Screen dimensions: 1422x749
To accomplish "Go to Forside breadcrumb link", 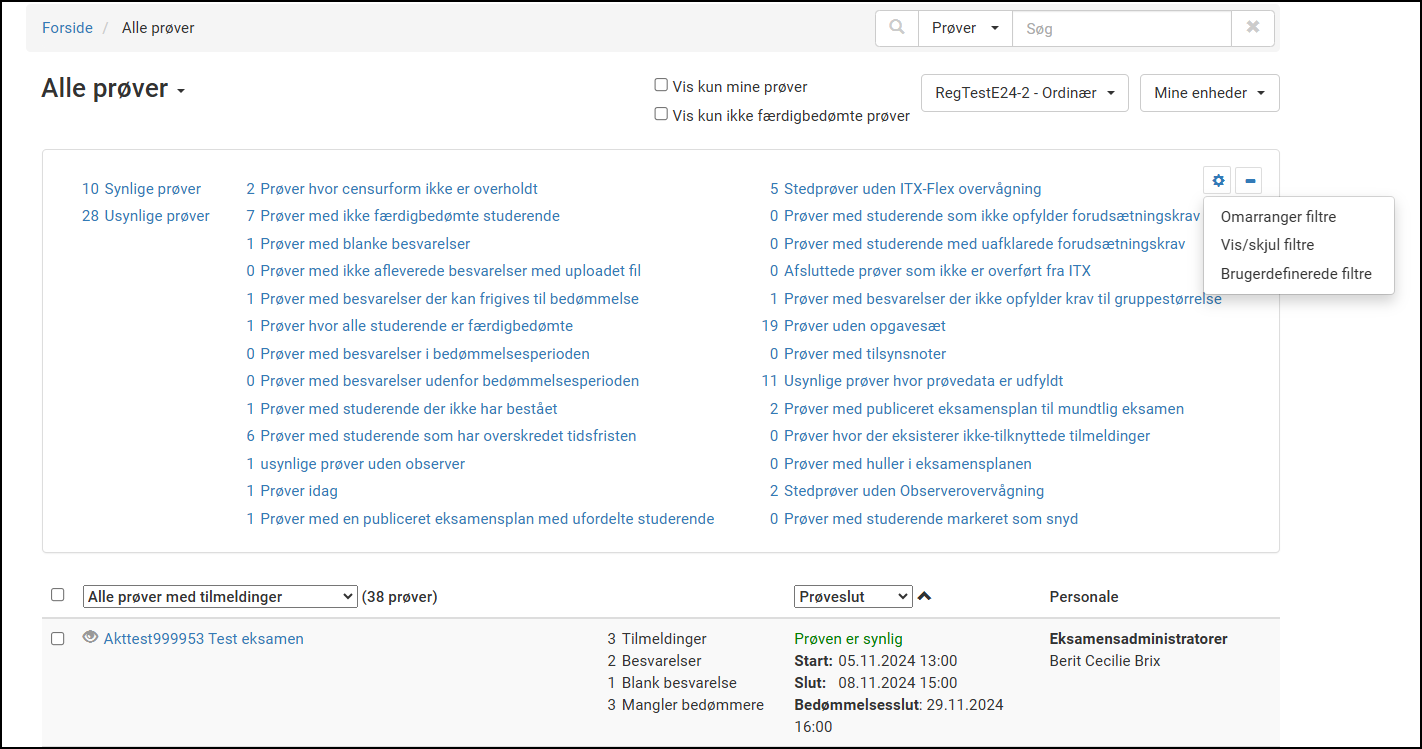I will tap(67, 28).
